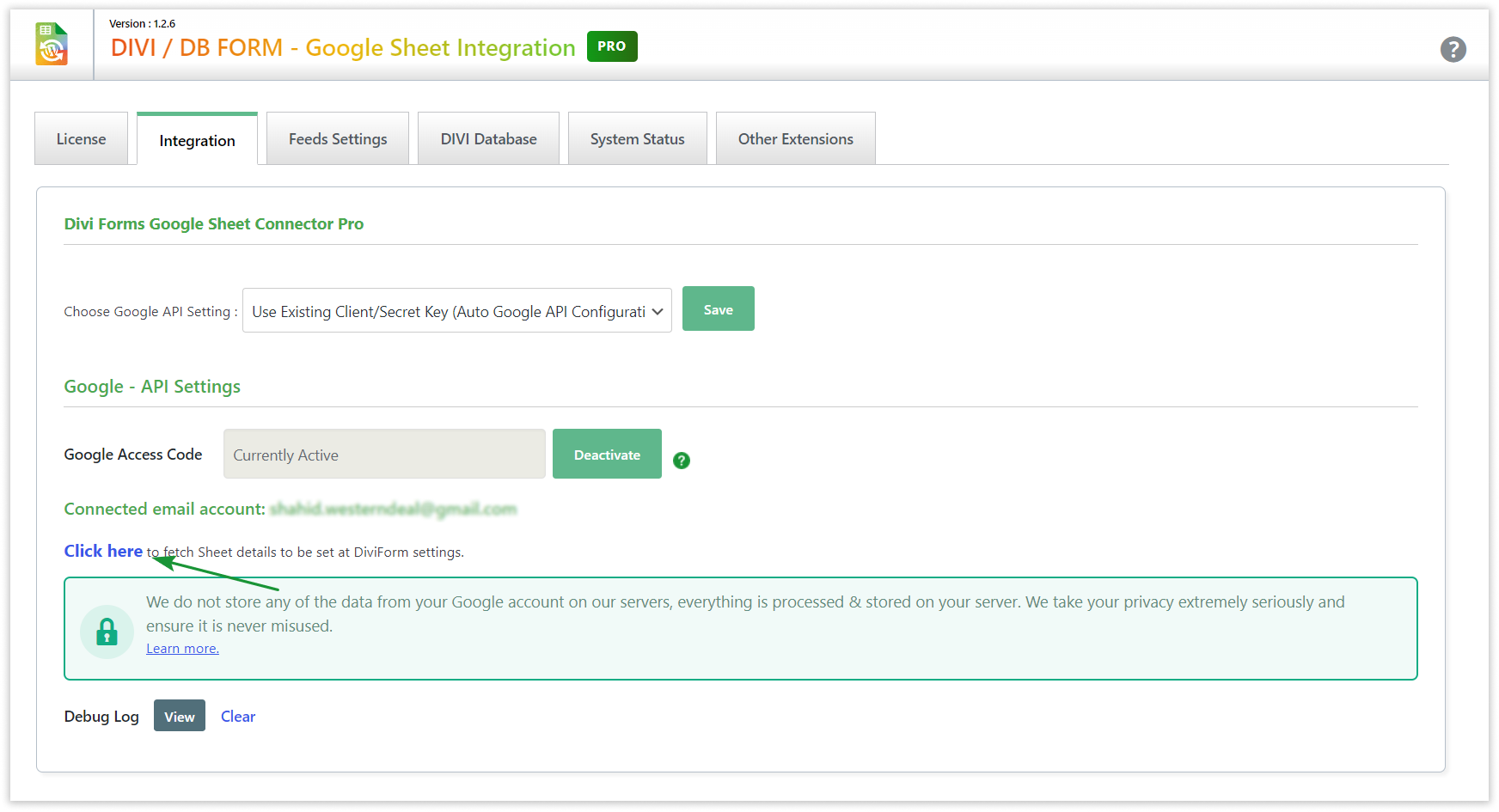Click the Google Sheet plugin logo icon
Viewport: 1499px width, 812px height.
[52, 45]
